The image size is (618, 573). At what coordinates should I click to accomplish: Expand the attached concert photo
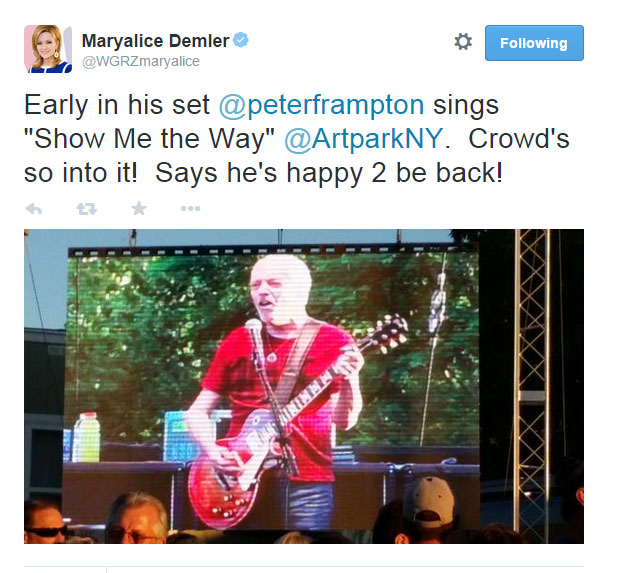[x=304, y=386]
